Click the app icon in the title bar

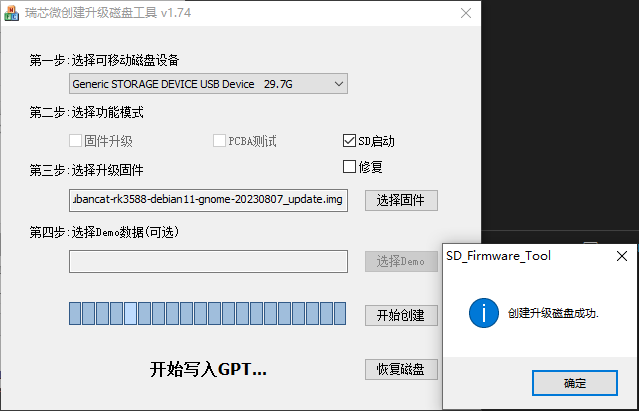click(x=11, y=13)
